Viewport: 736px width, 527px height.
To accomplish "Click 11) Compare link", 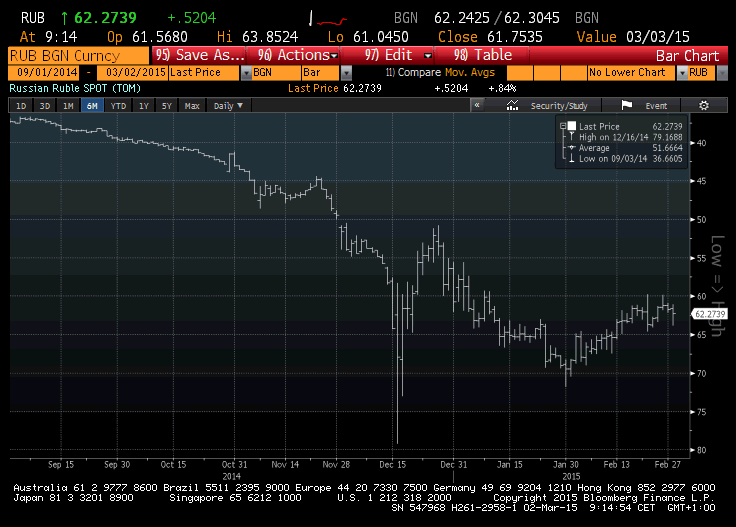I will (x=413, y=73).
